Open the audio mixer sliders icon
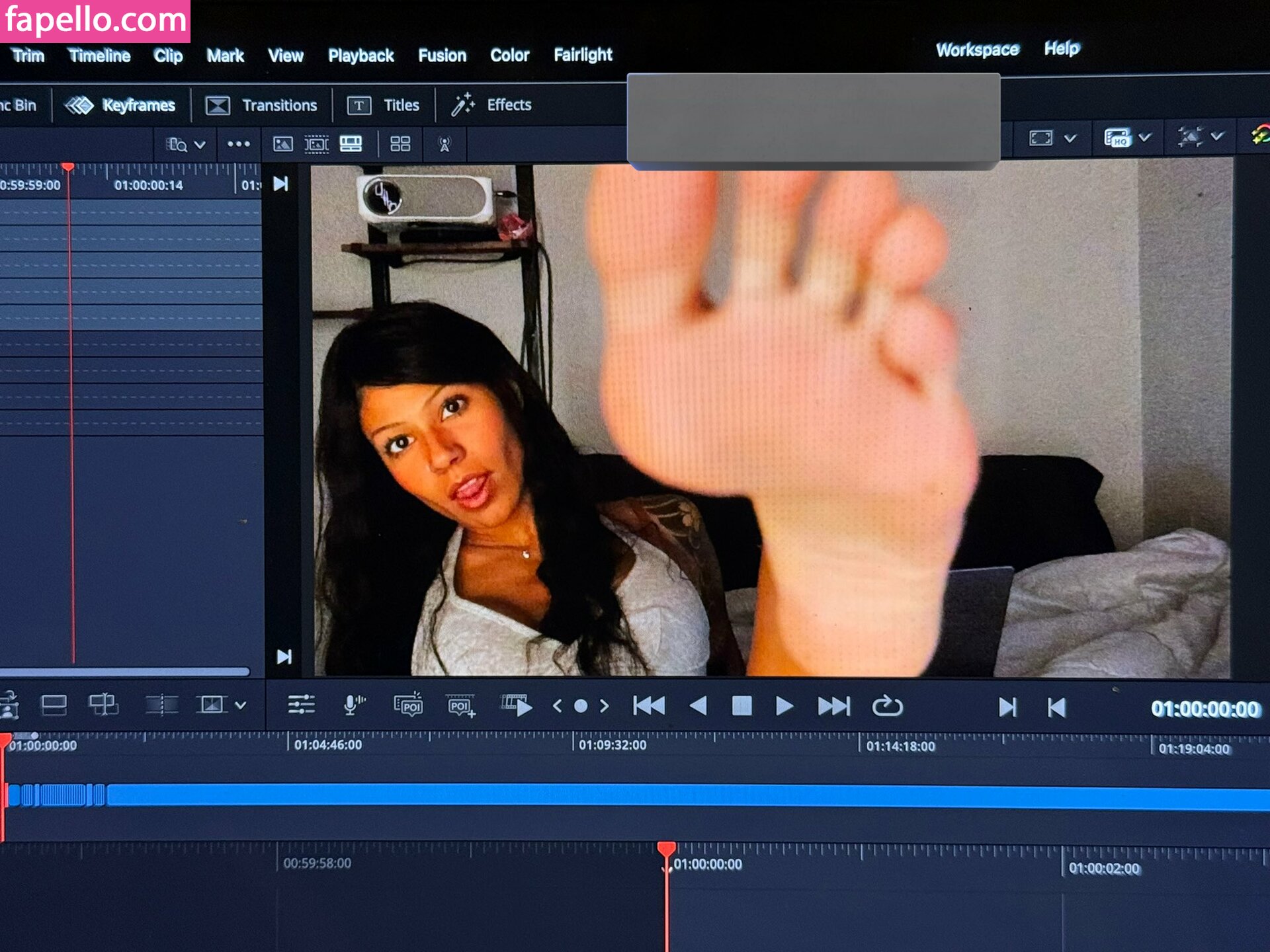This screenshot has height=952, width=1270. click(301, 705)
